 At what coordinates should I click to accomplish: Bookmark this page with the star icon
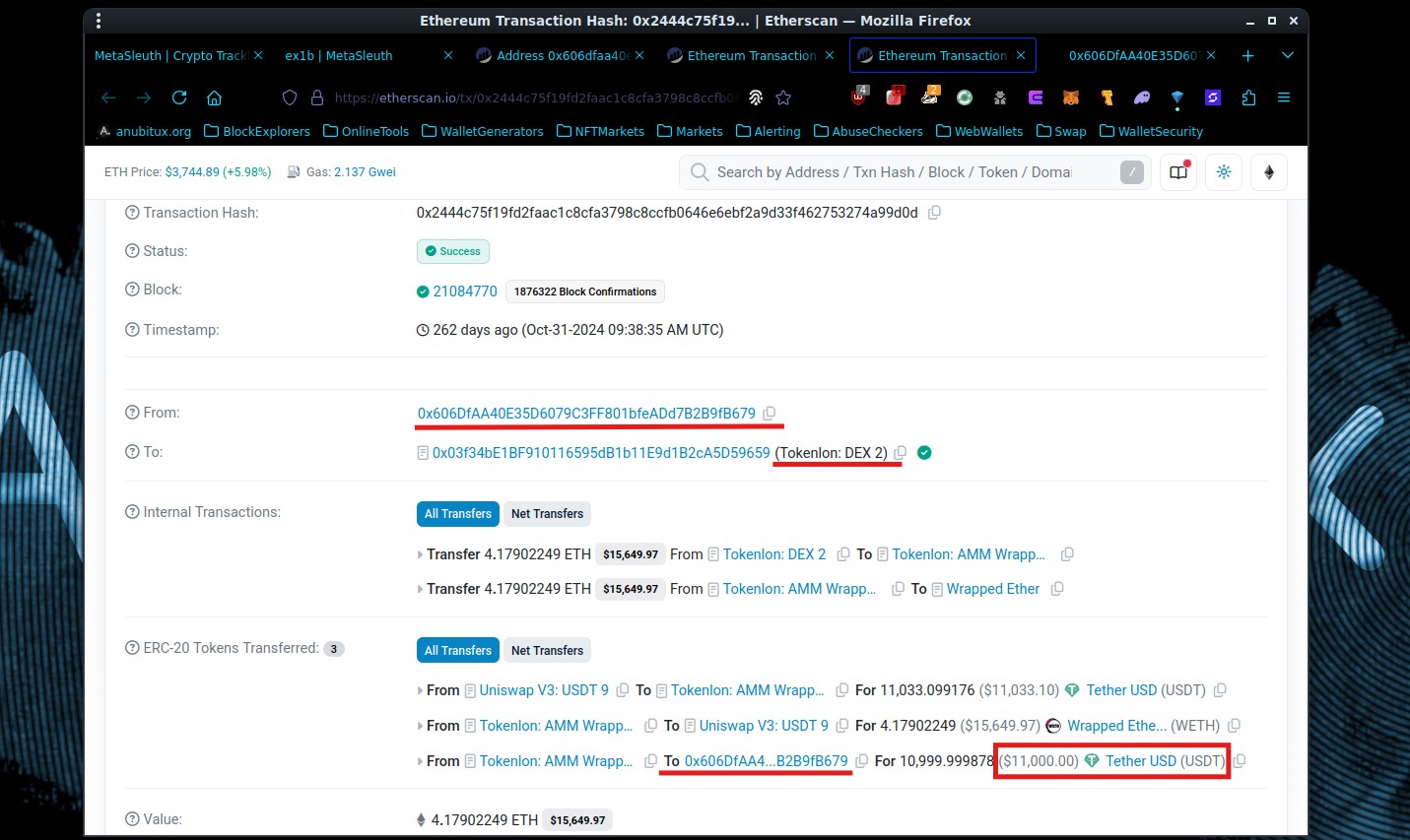click(x=783, y=97)
